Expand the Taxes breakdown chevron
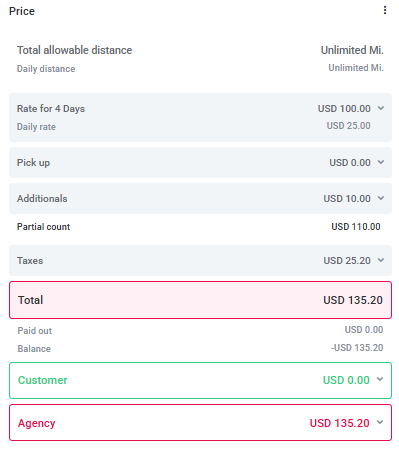This screenshot has height=451, width=399. (x=381, y=260)
